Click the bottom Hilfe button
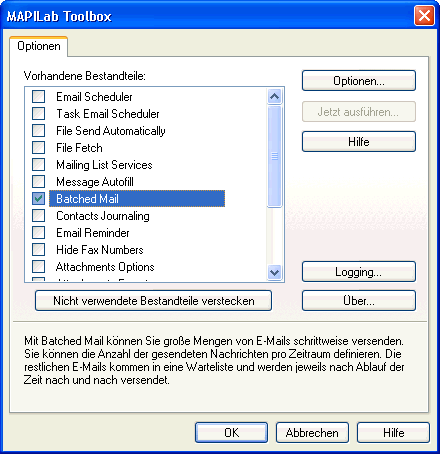The height and width of the screenshot is (454, 440). 393,433
